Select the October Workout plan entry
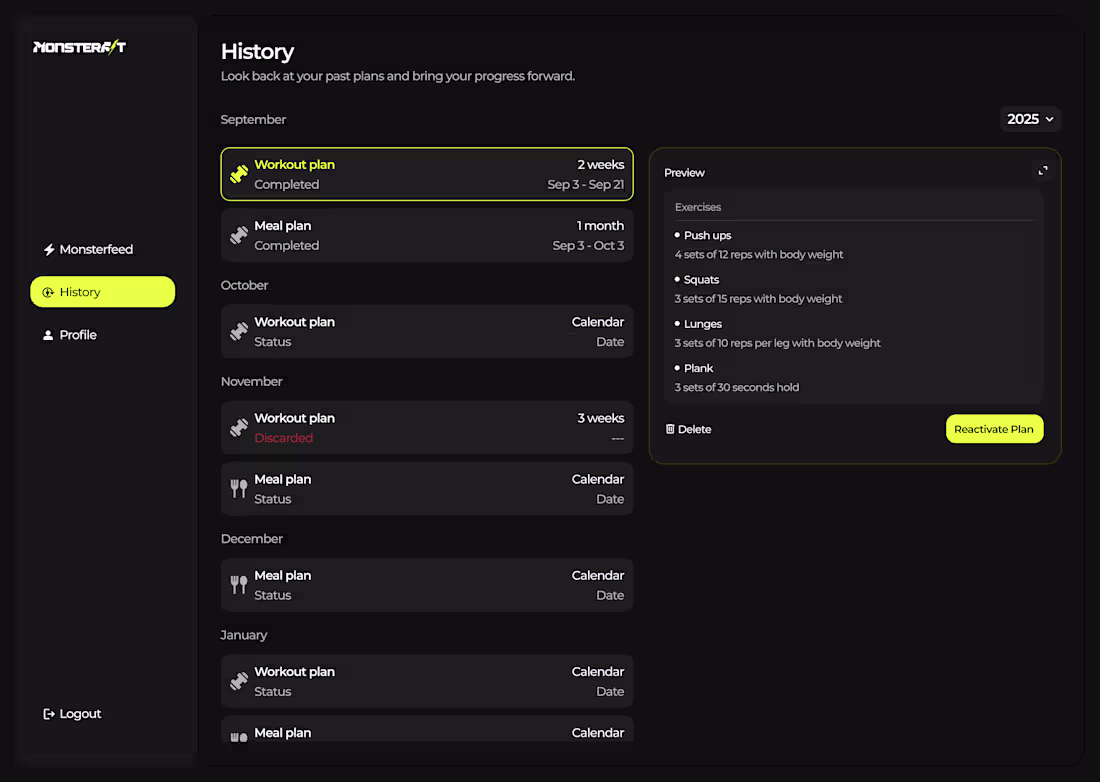The width and height of the screenshot is (1100, 782). pyautogui.click(x=427, y=331)
